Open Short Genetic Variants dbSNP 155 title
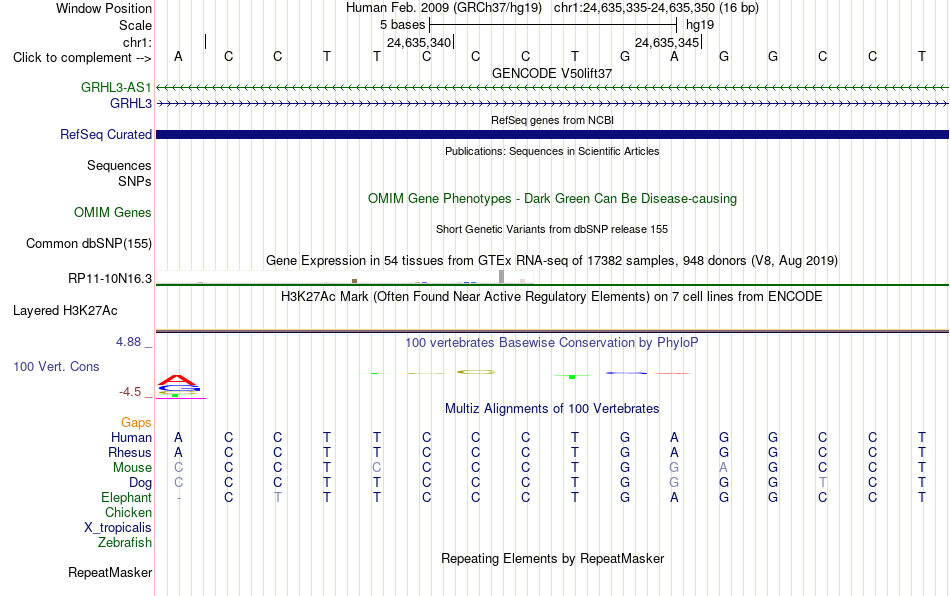This screenshot has width=950, height=596. pyautogui.click(x=552, y=230)
